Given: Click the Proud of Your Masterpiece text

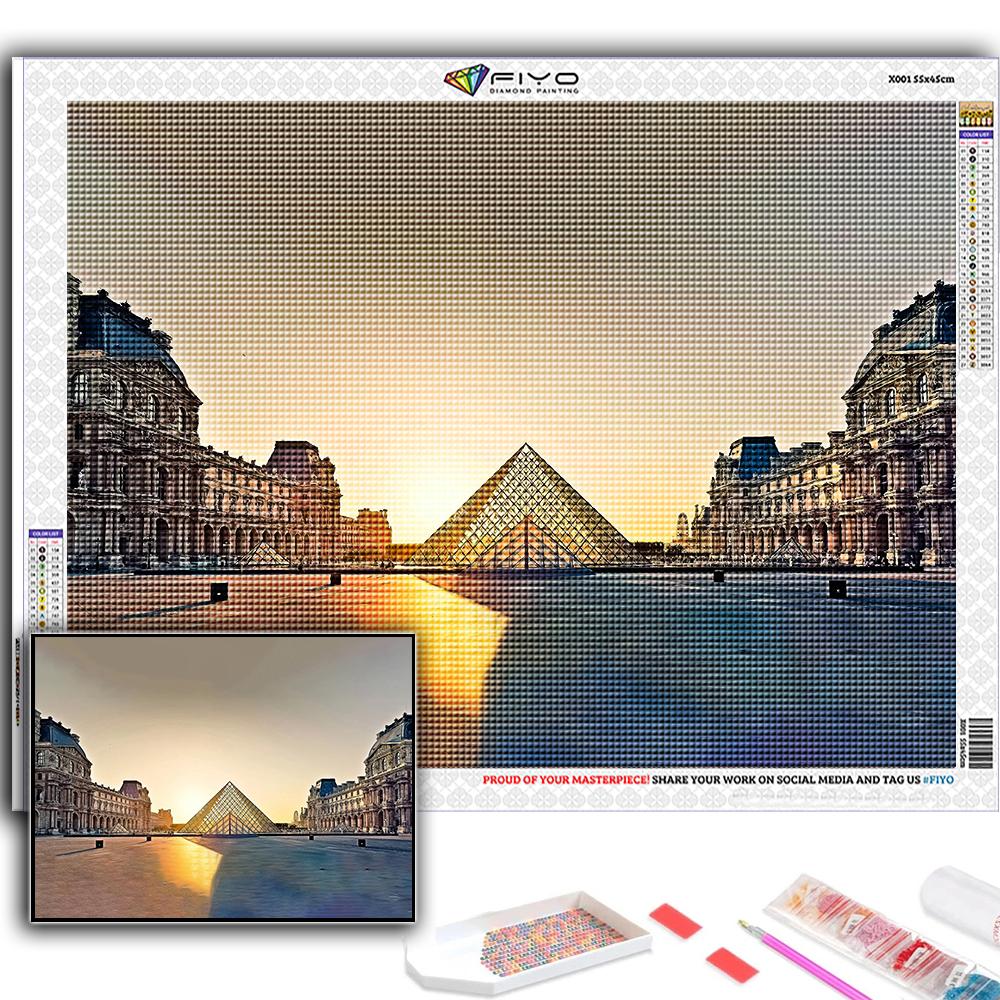Looking at the screenshot, I should point(566,779).
